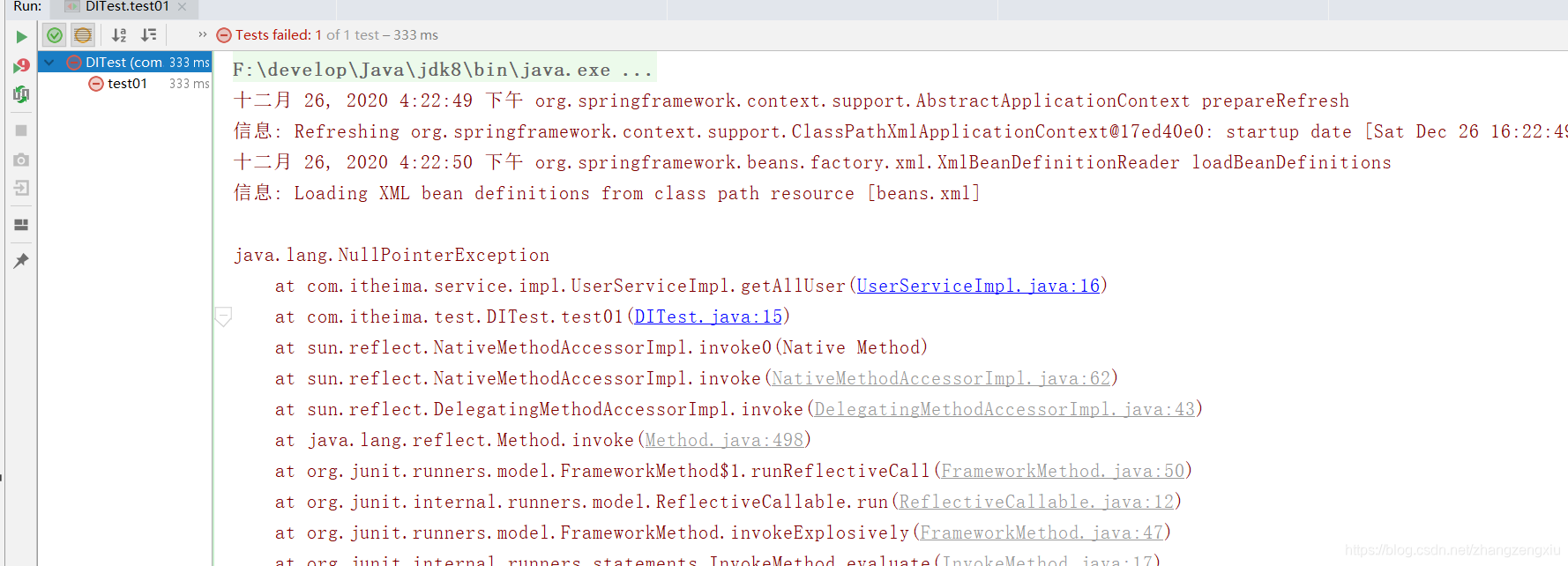Rerun the test with green play icon
Viewport: 1568px width, 566px height.
[x=21, y=36]
